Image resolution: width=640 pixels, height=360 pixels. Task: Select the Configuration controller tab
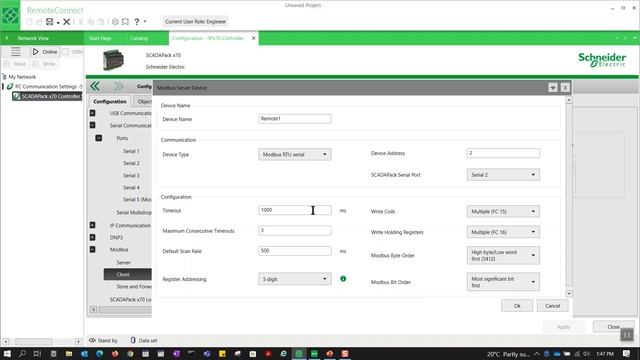208,38
